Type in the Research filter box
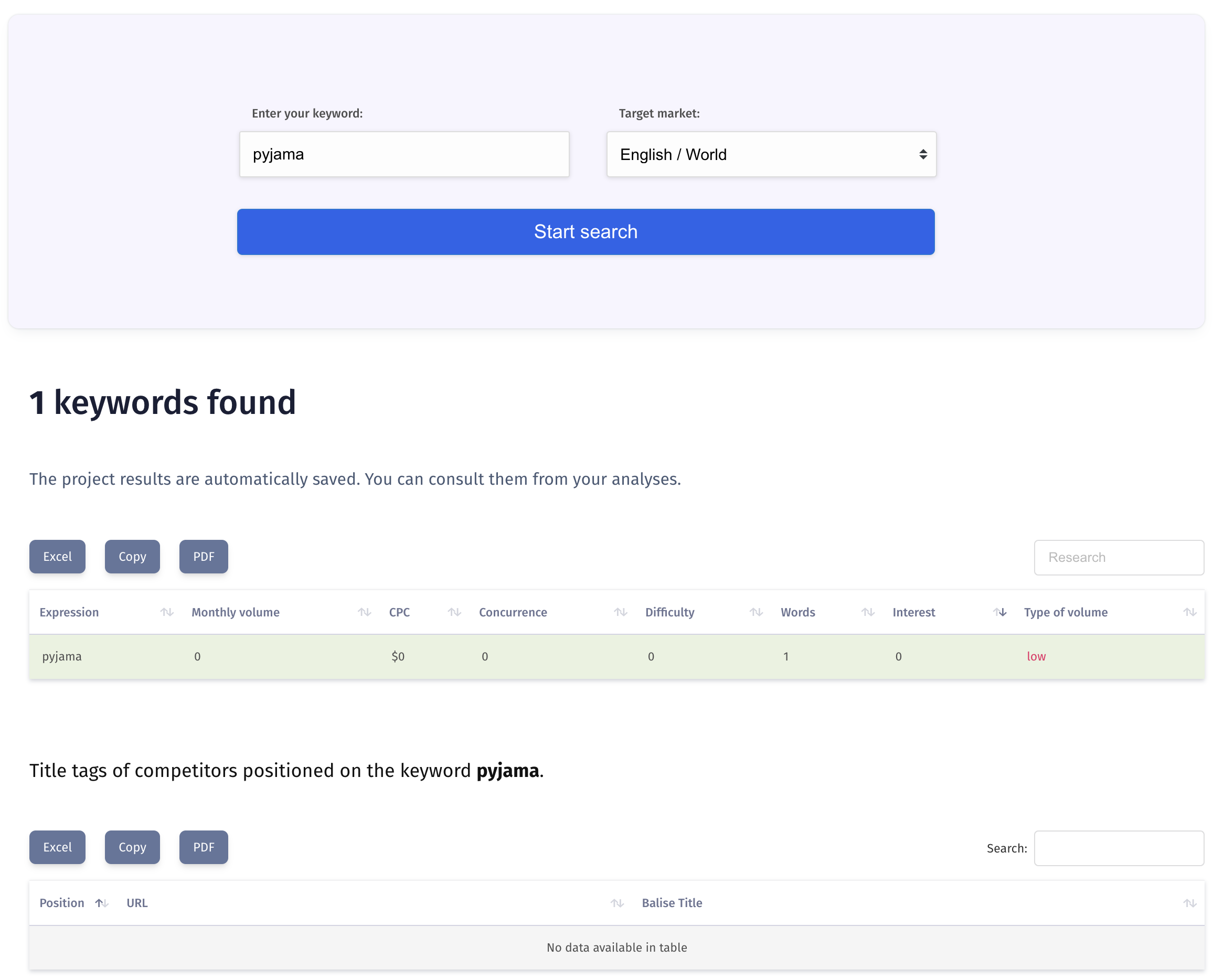This screenshot has width=1213, height=980. 1119,557
